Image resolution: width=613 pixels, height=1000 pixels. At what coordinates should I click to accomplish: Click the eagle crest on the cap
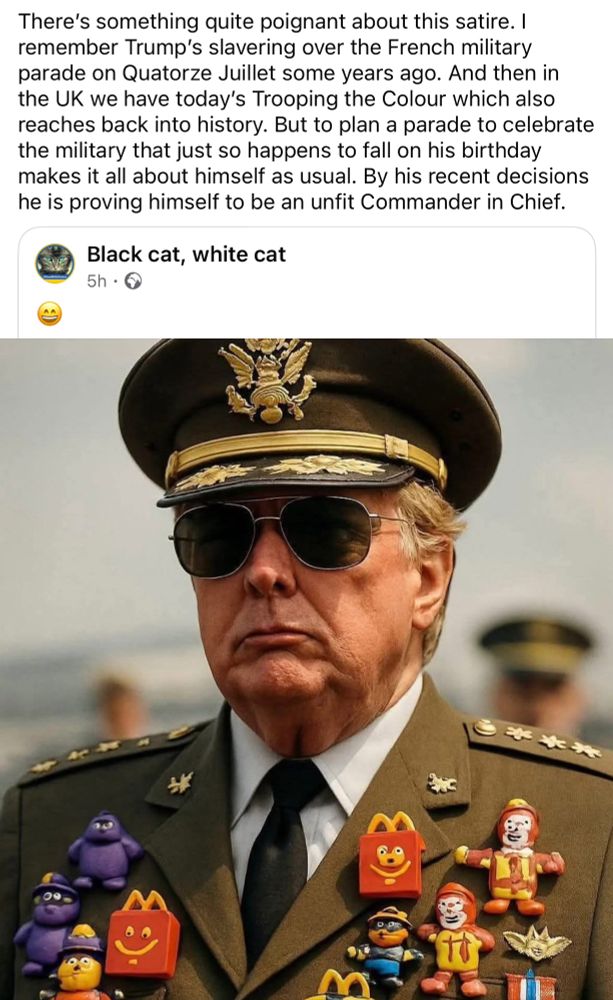click(265, 385)
